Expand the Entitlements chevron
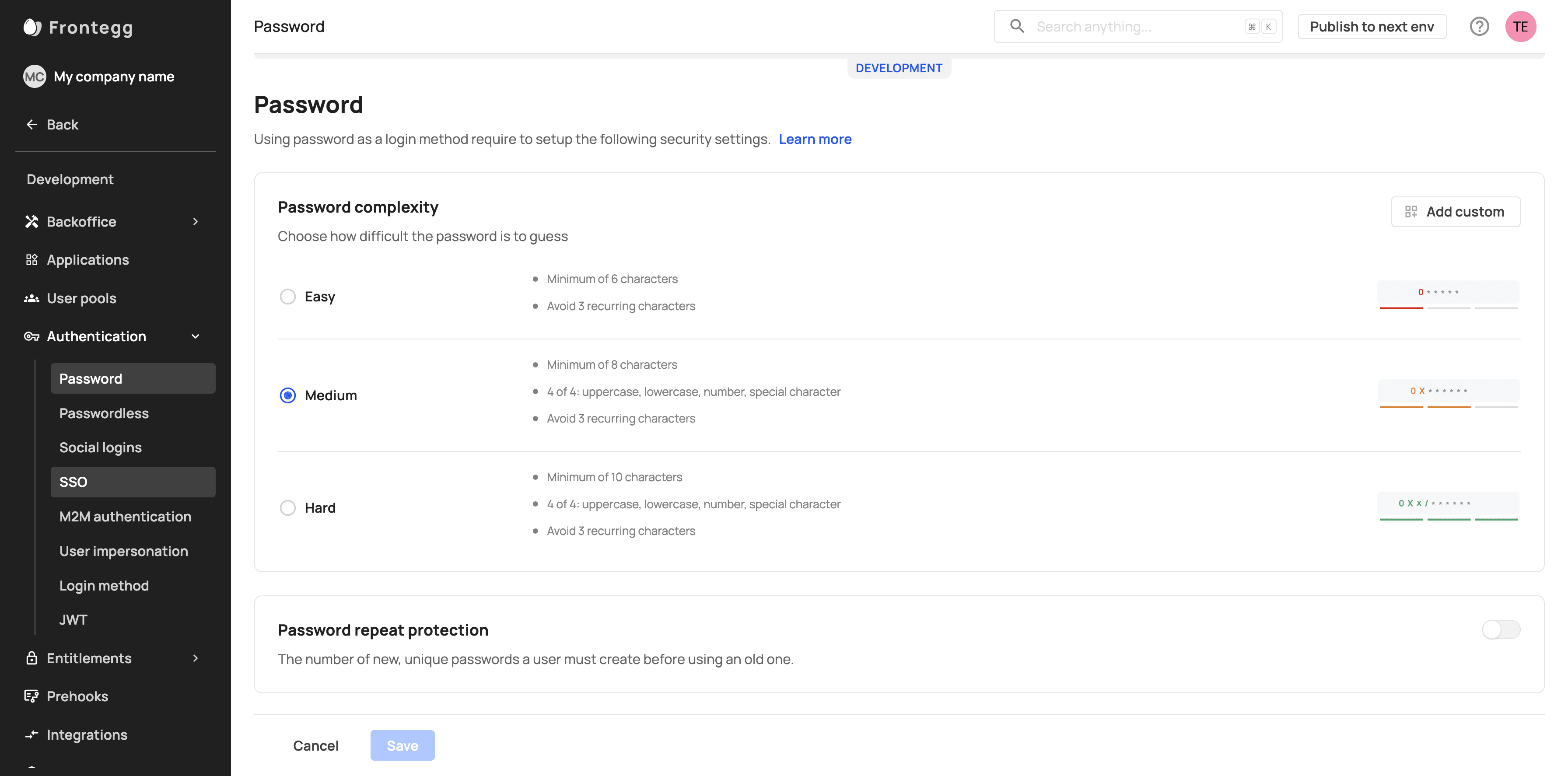 click(196, 658)
